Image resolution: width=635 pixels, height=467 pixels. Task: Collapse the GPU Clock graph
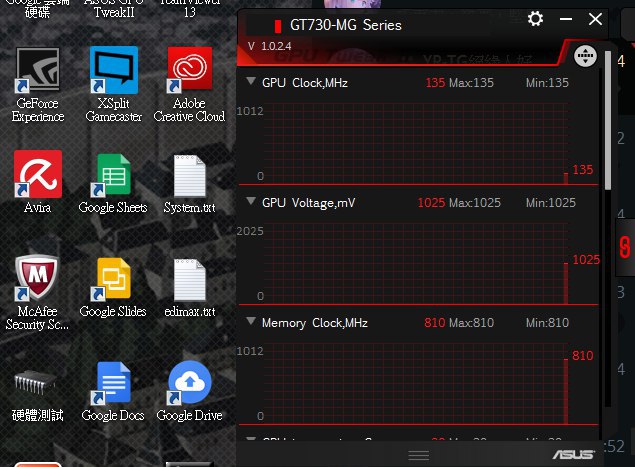pyautogui.click(x=251, y=81)
